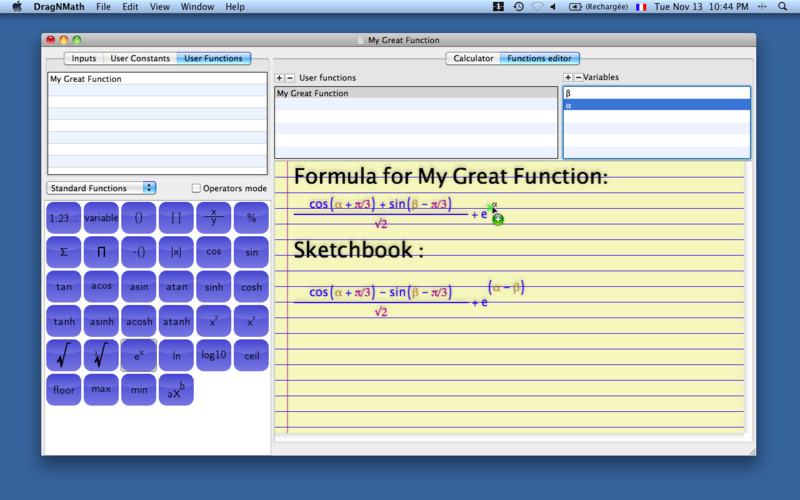Image resolution: width=800 pixels, height=500 pixels.
Task: Insert the absolute value |x| function
Action: 176,252
